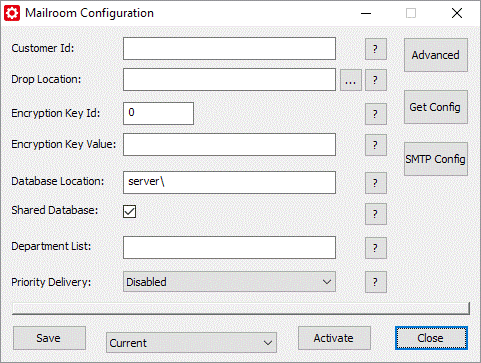Save the configuration

(x=49, y=338)
